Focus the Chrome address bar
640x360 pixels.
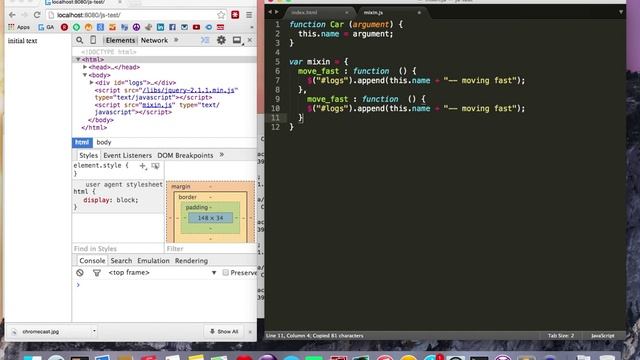[135, 15]
